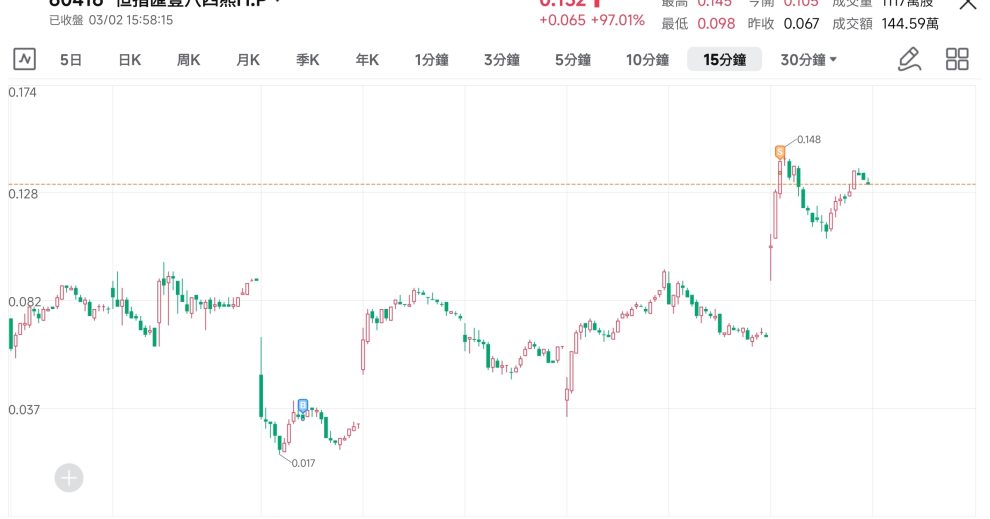Open the pencil drawing tool
This screenshot has width=990, height=519.
pyautogui.click(x=908, y=60)
